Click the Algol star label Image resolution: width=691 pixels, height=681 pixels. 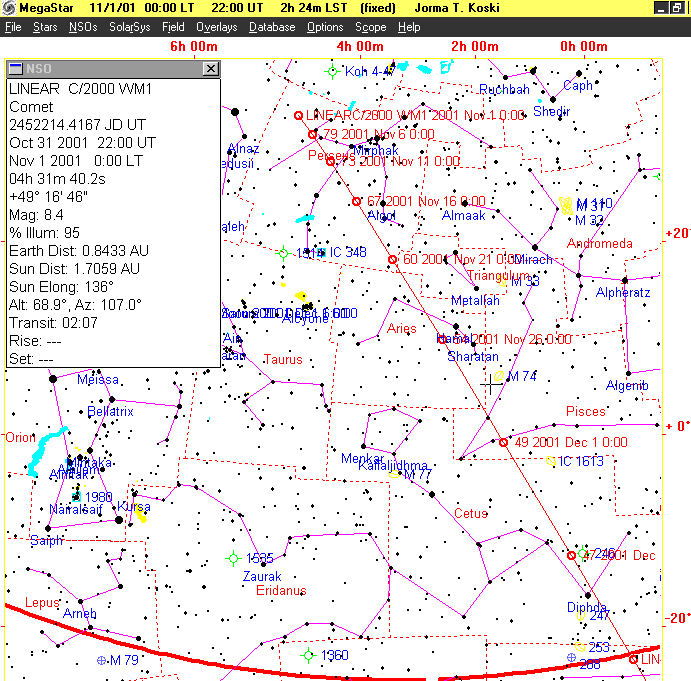(381, 216)
